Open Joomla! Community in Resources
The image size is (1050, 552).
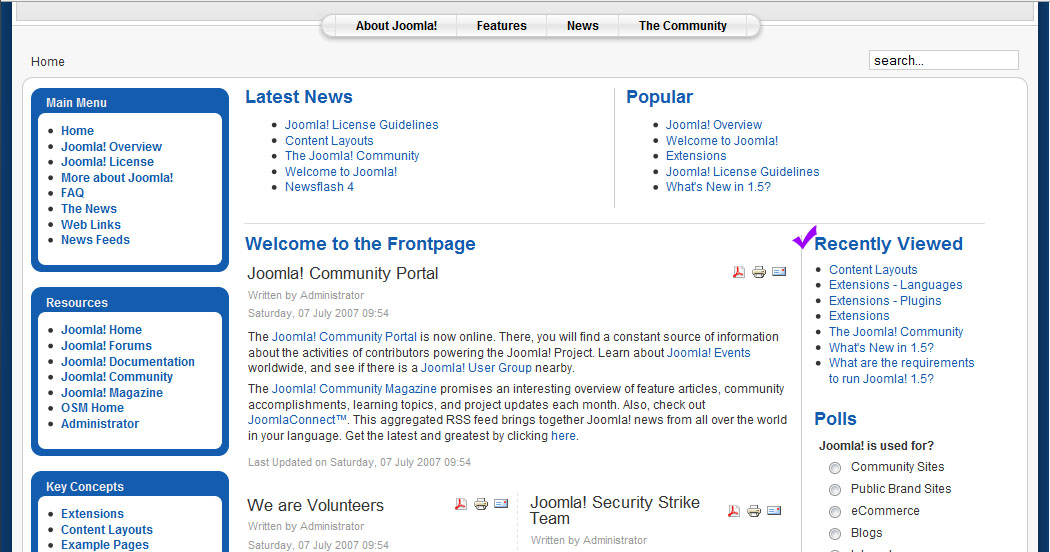point(117,377)
